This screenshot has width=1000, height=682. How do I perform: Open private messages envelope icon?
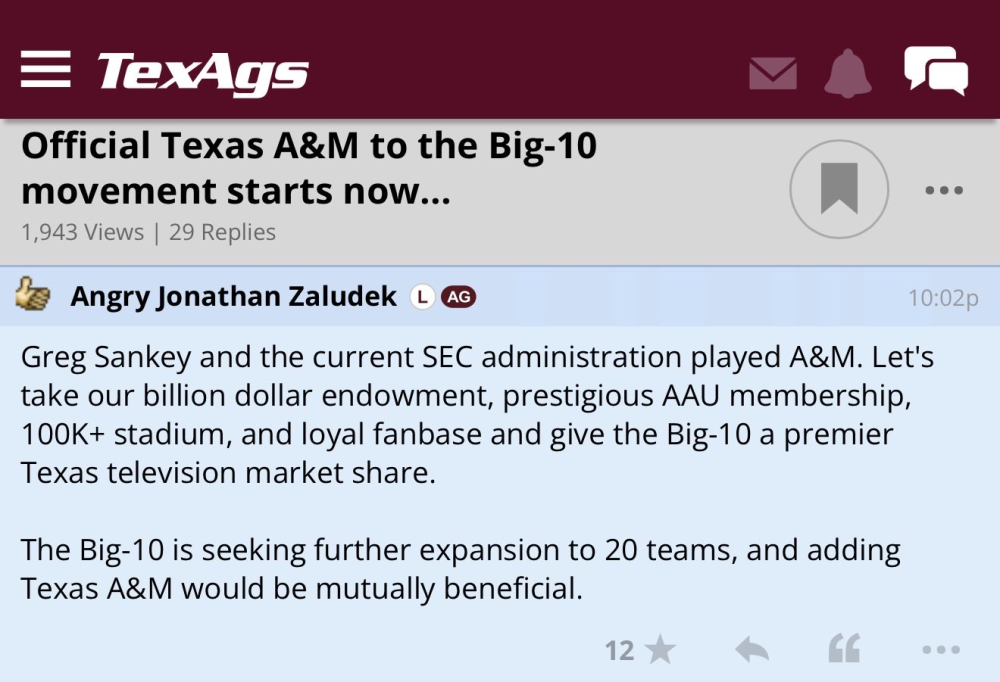773,73
